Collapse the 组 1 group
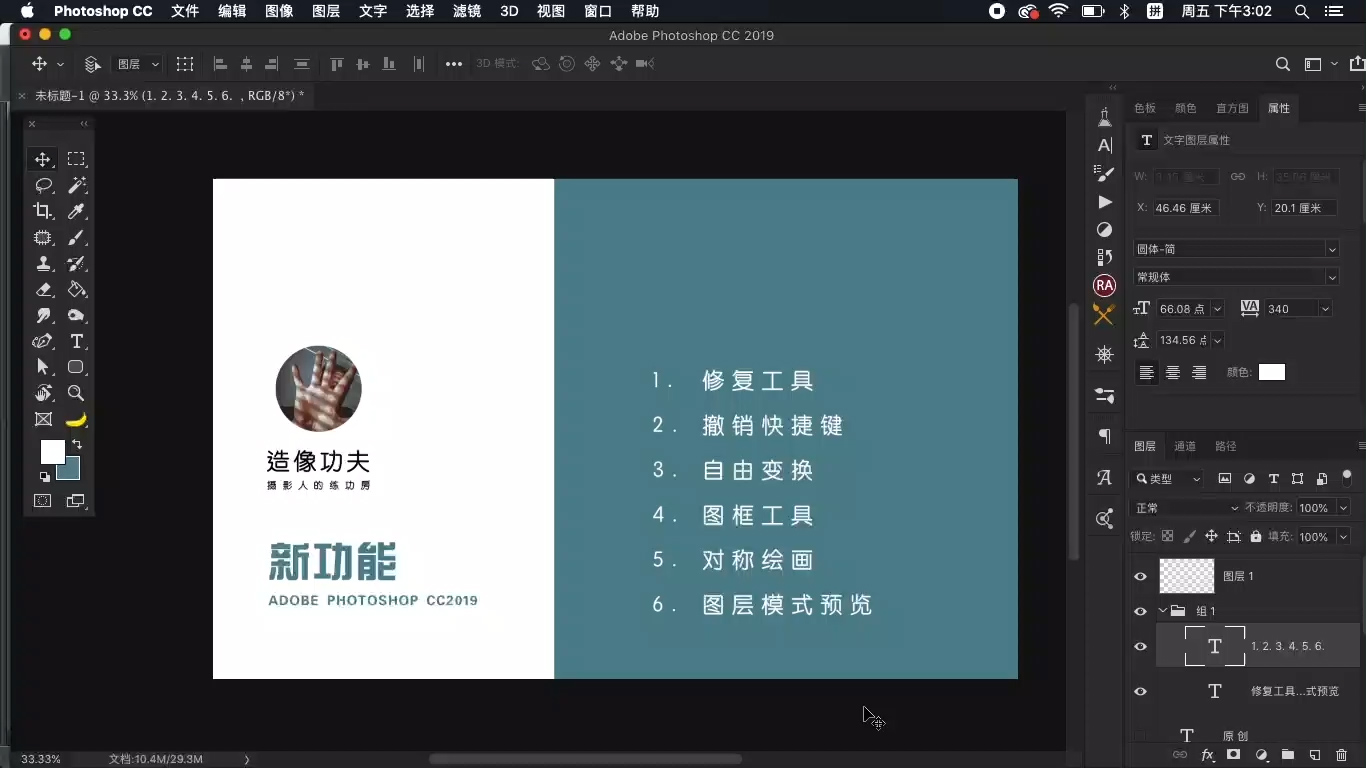The image size is (1366, 768). click(1163, 611)
